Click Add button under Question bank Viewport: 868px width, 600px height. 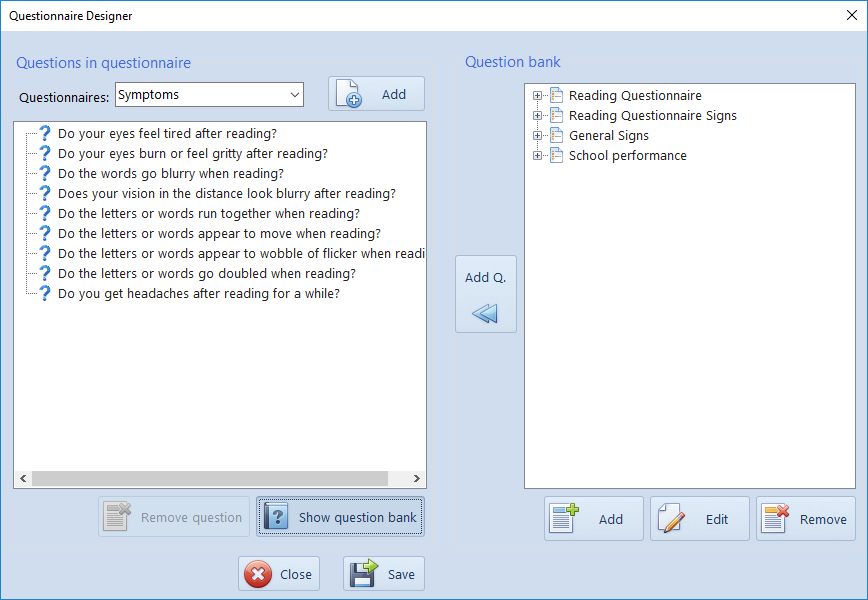594,519
